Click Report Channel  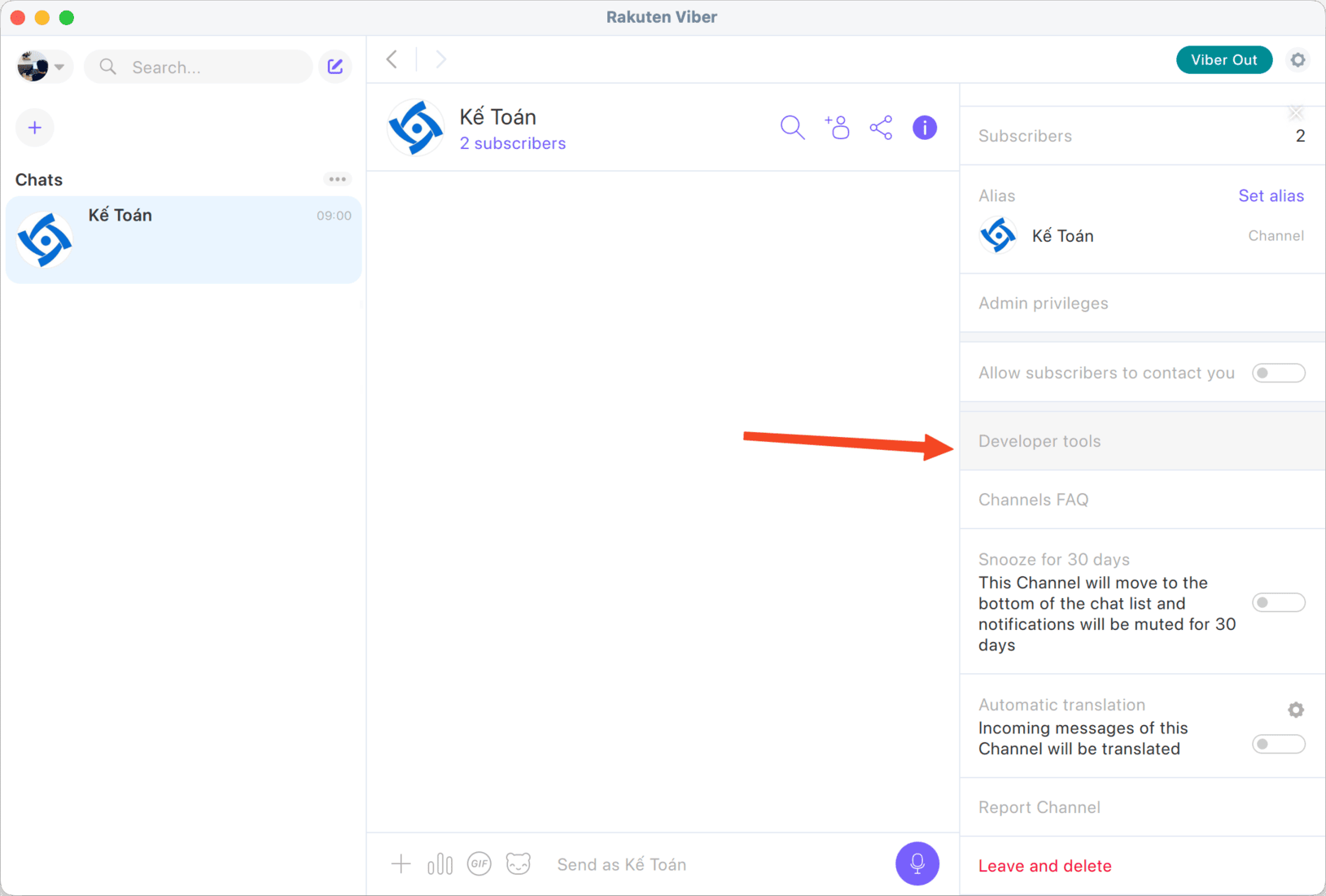click(x=1143, y=807)
